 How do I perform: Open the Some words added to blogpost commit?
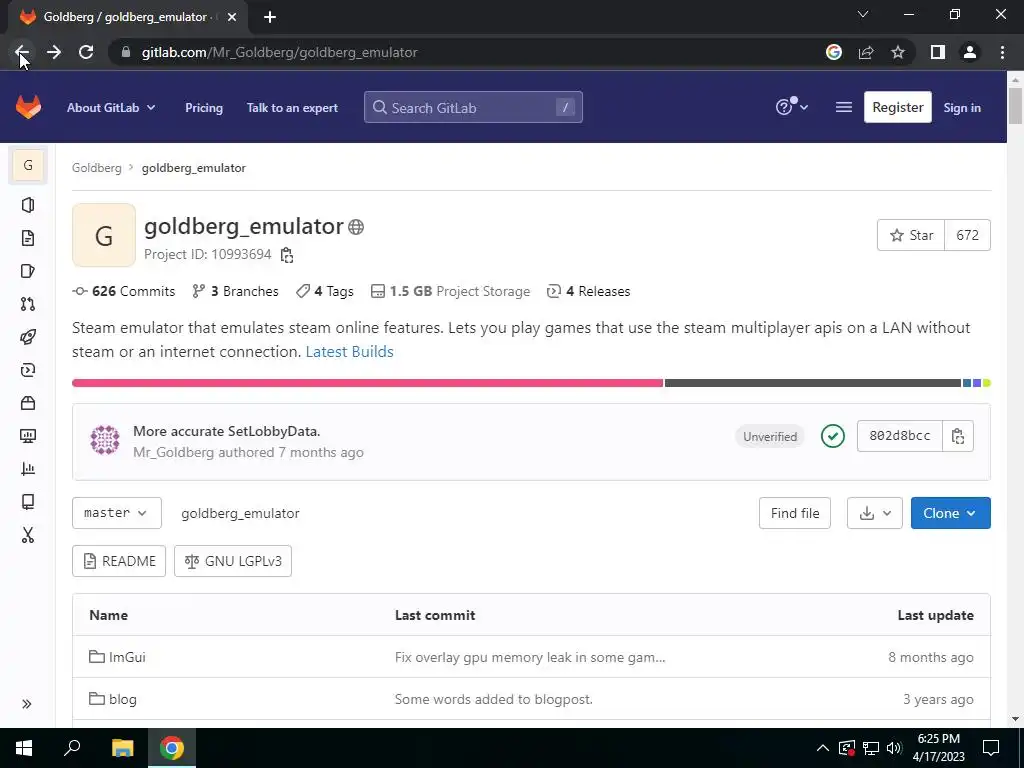tap(494, 699)
